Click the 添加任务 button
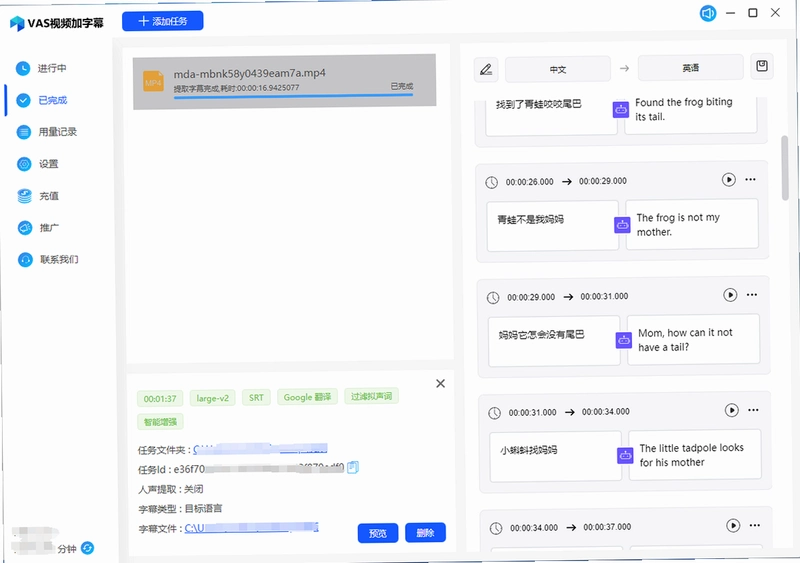Screen dimensions: 800x563 coord(162,21)
